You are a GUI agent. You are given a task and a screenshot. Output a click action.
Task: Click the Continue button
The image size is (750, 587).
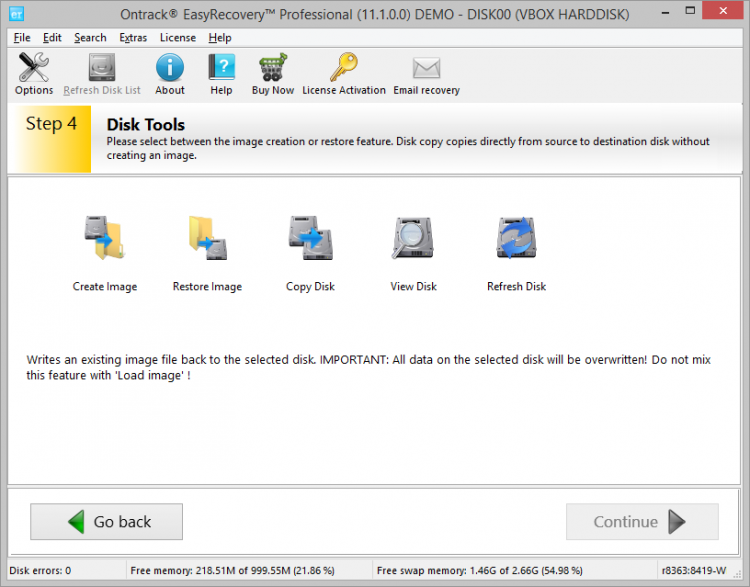[642, 521]
